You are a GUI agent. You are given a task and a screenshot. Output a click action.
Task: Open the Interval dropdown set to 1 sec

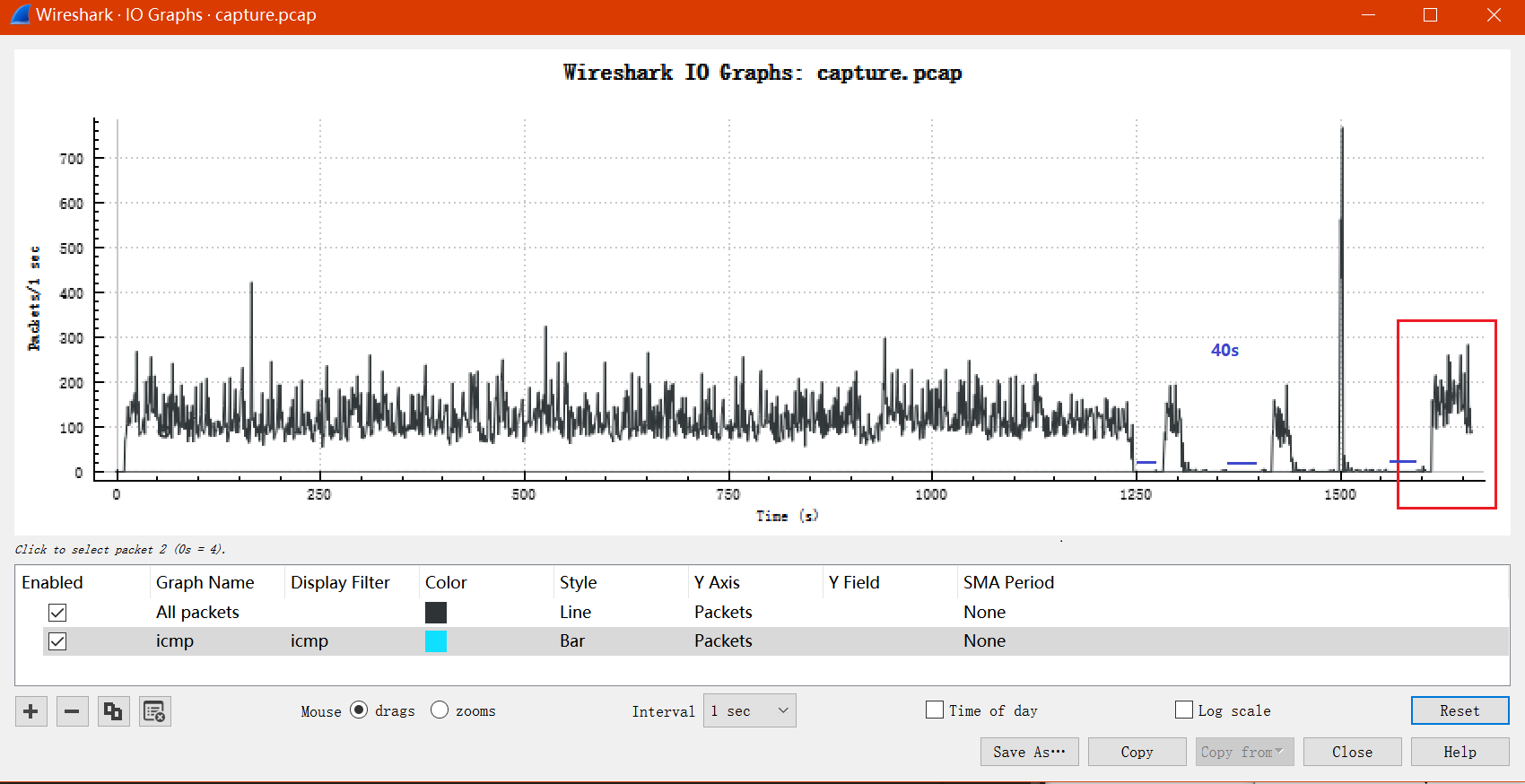point(750,710)
